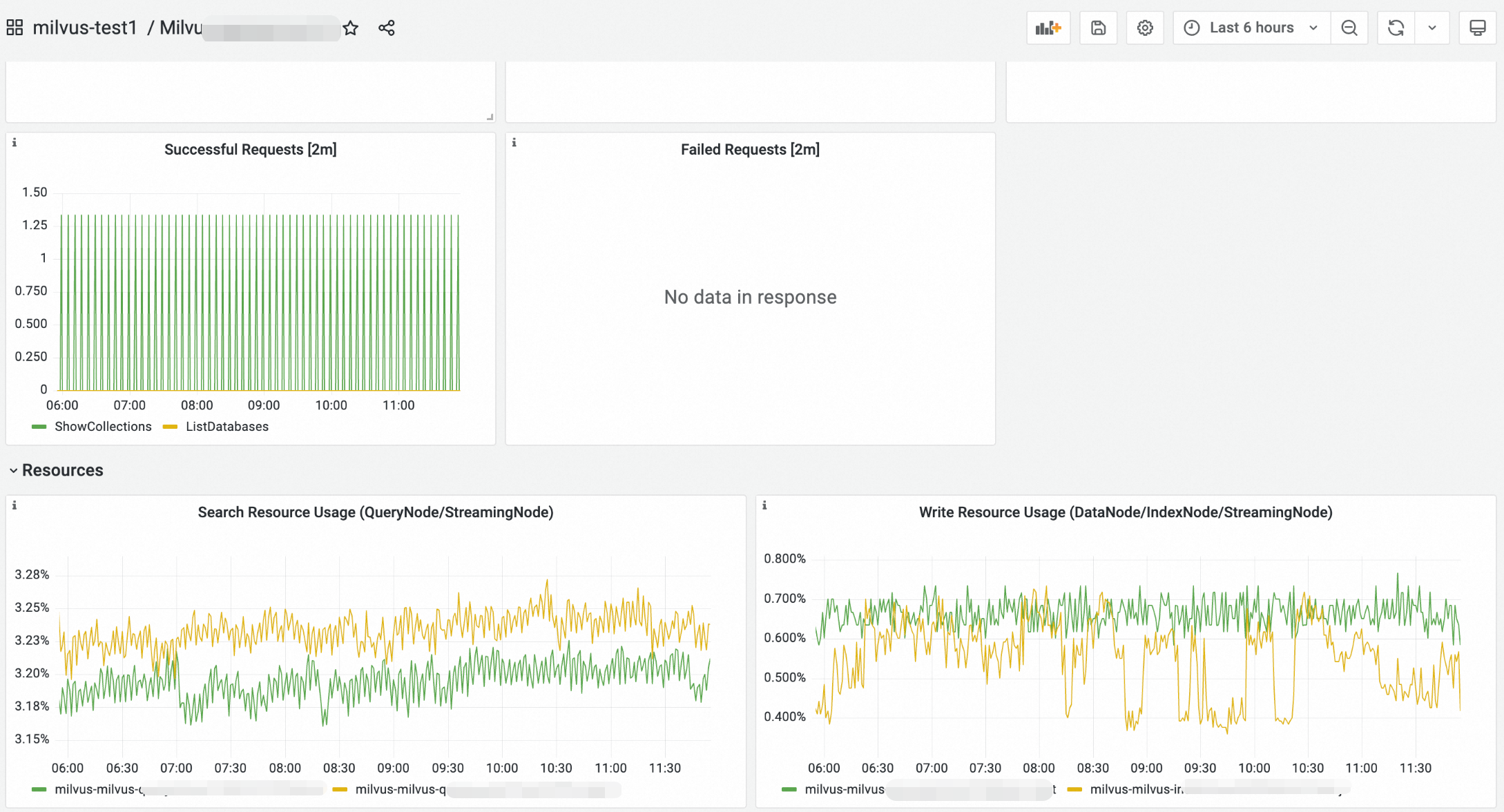Open the Successful Requests [2m] panel title menu
1504x812 pixels.
click(250, 150)
